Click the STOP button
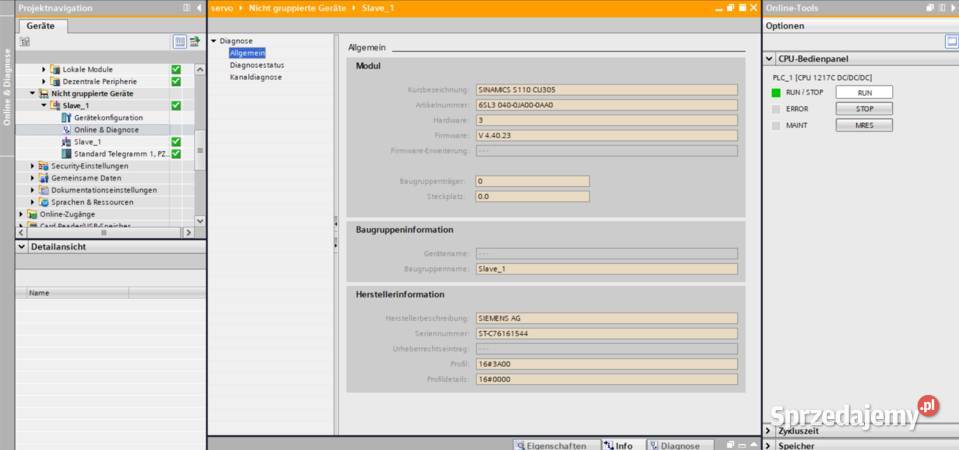Screen dimensions: 959x450 coord(864,109)
